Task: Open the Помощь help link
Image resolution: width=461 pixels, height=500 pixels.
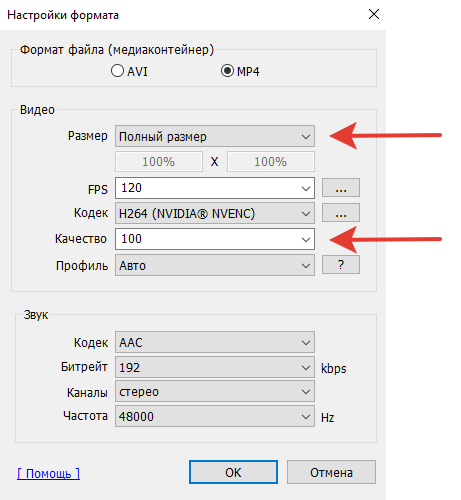Action: (x=49, y=473)
